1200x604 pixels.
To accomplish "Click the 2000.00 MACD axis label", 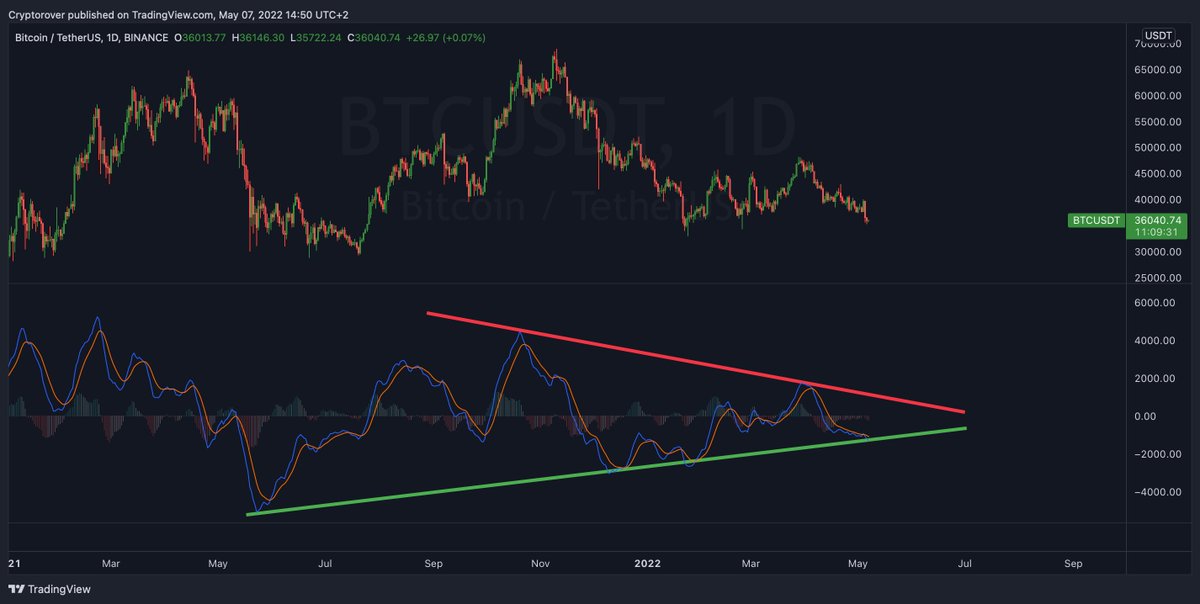I will [x=1157, y=379].
